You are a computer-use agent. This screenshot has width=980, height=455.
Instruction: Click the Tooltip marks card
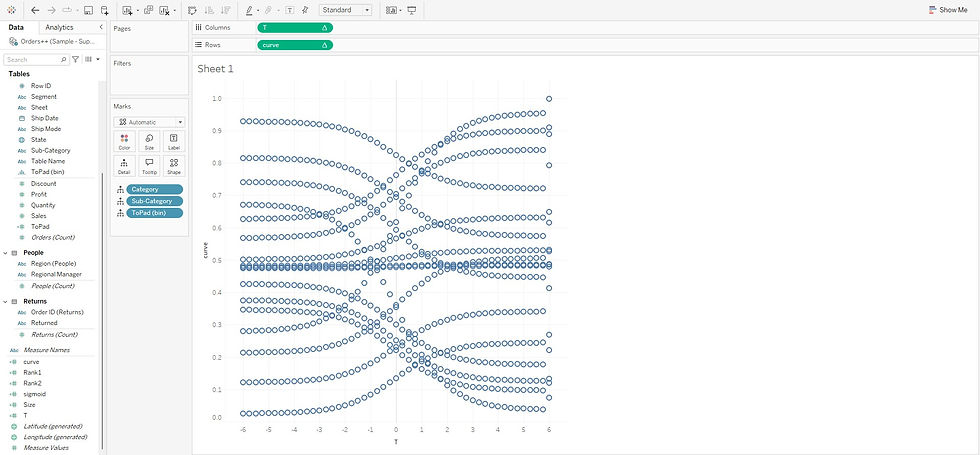click(x=149, y=166)
